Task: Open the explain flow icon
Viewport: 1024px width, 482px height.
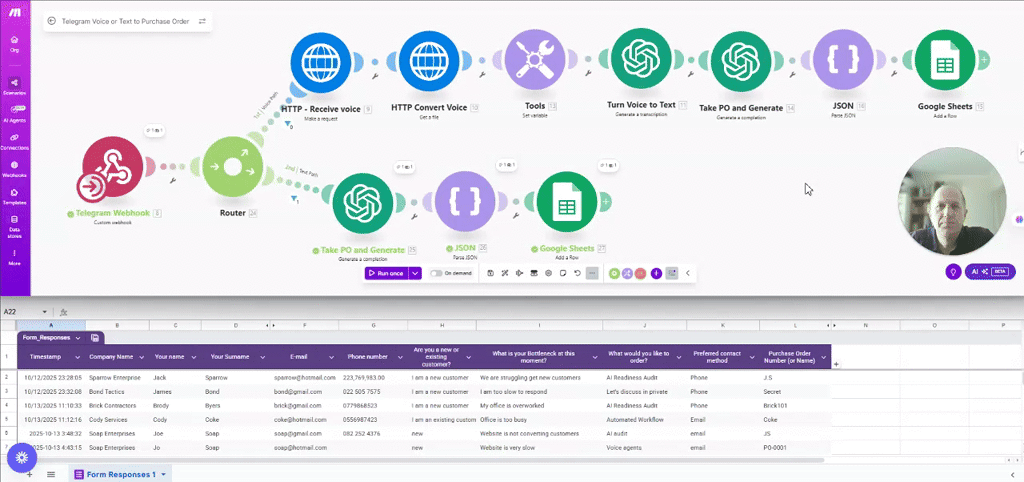Action: click(x=519, y=273)
